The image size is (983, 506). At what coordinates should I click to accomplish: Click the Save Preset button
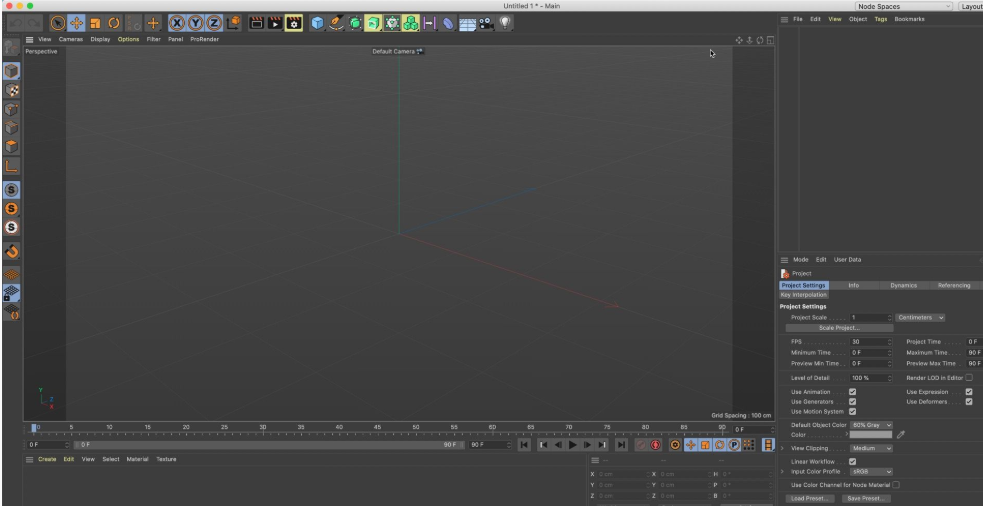click(866, 498)
